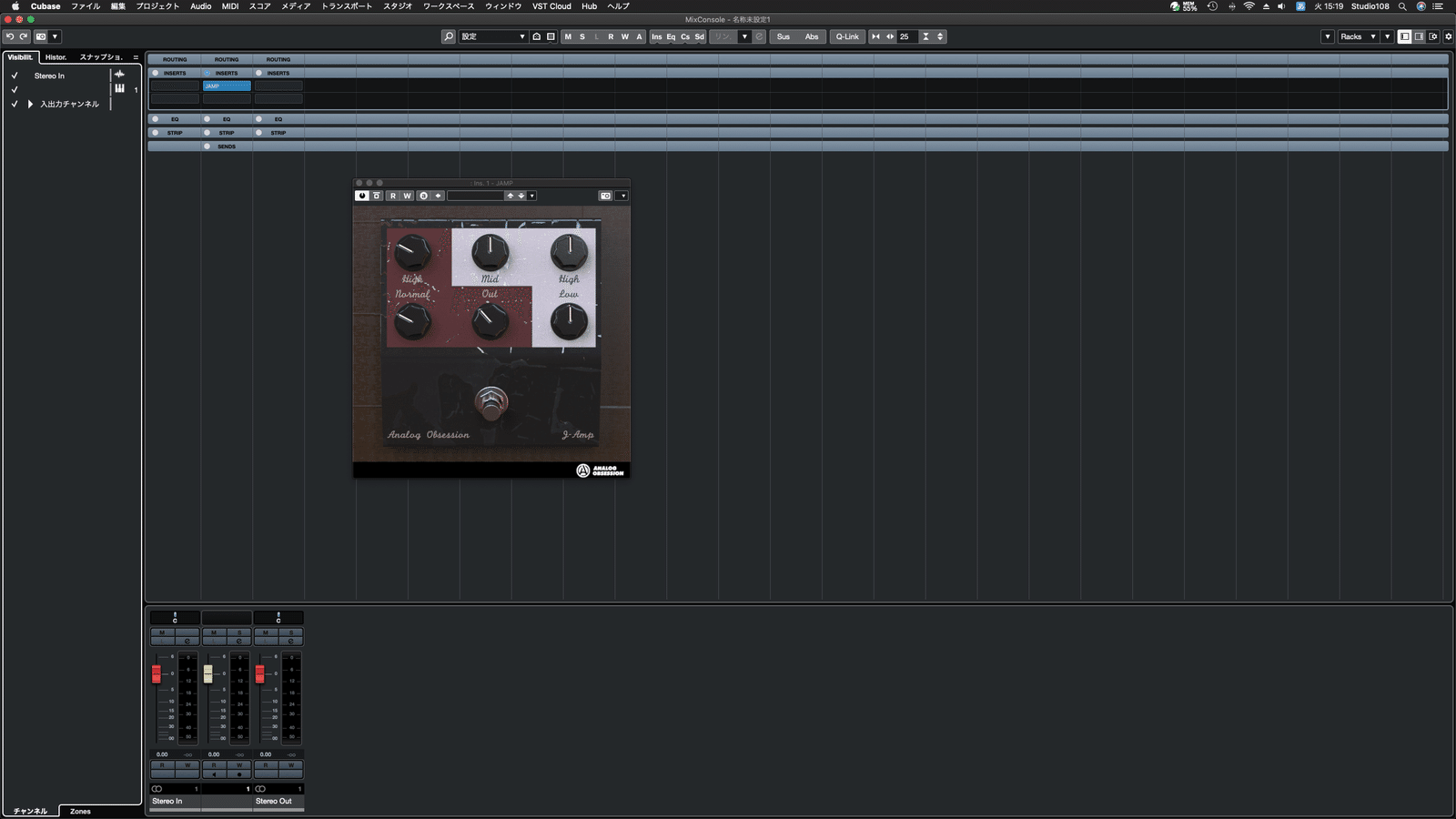Screen dimensions: 1456x819
Task: Click the copy A to B arrow icon
Action: click(438, 196)
